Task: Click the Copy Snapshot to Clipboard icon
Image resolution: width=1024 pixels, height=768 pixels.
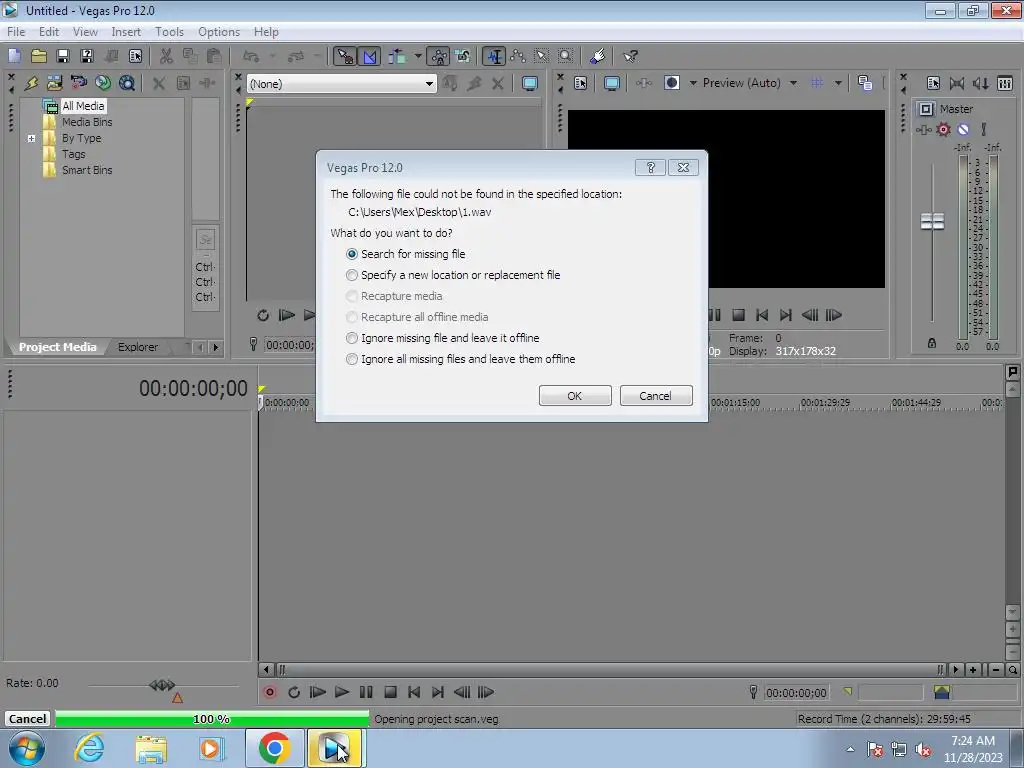Action: point(865,83)
